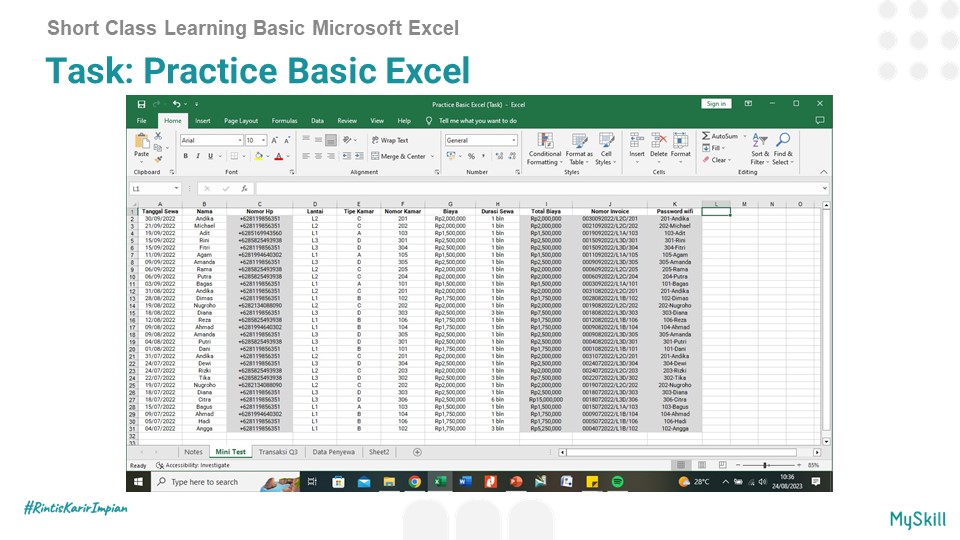Screen dimensions: 960x540
Task: Click the Percent Style icon
Action: [471, 156]
